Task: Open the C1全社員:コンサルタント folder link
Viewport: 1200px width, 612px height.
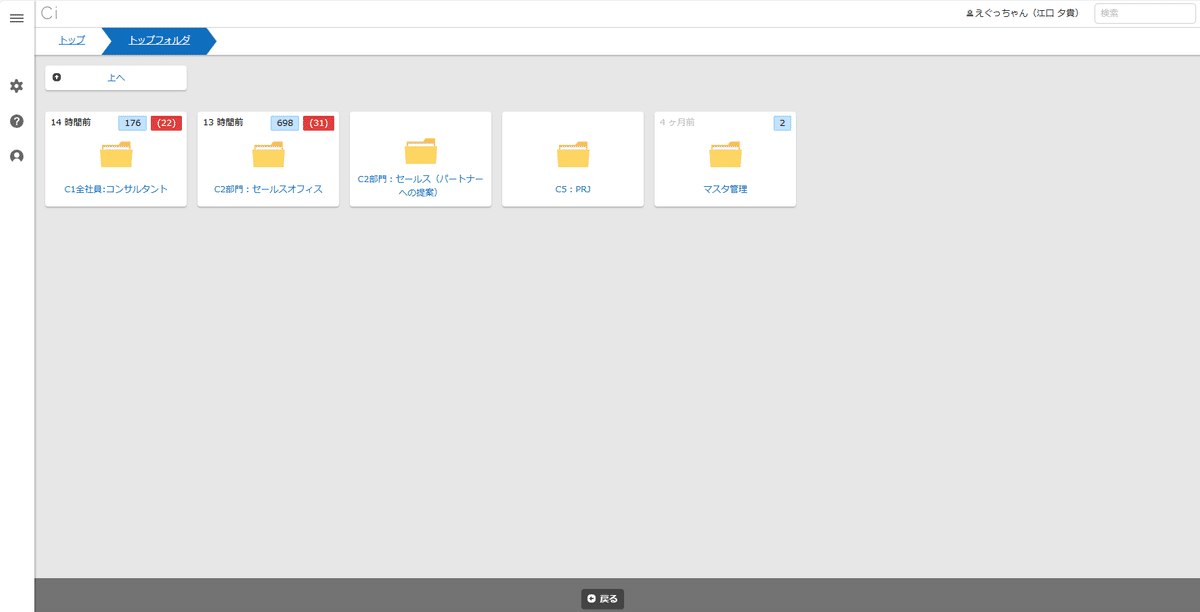Action: point(116,189)
